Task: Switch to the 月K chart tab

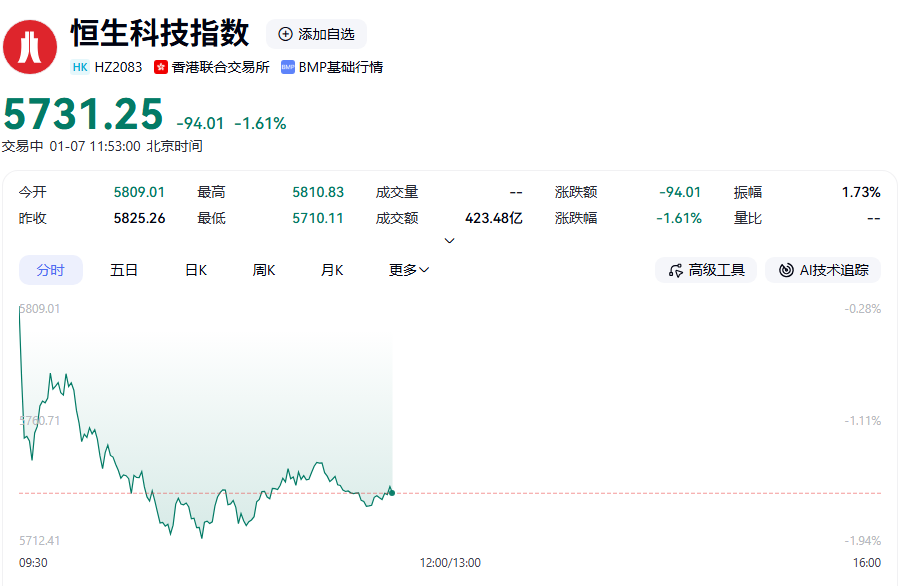Action: pos(332,270)
